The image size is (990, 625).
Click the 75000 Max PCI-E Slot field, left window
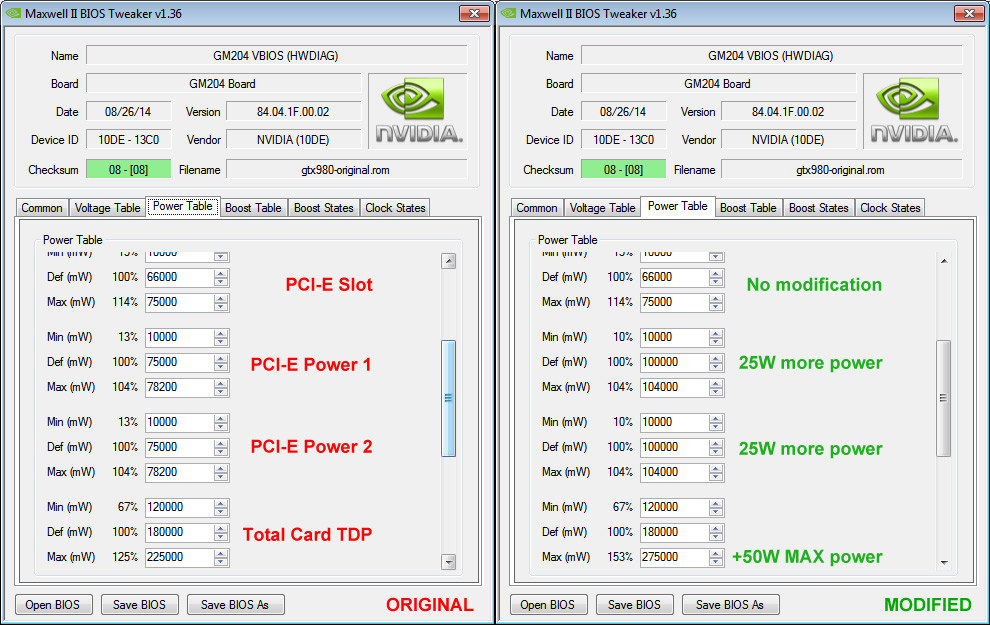(179, 302)
